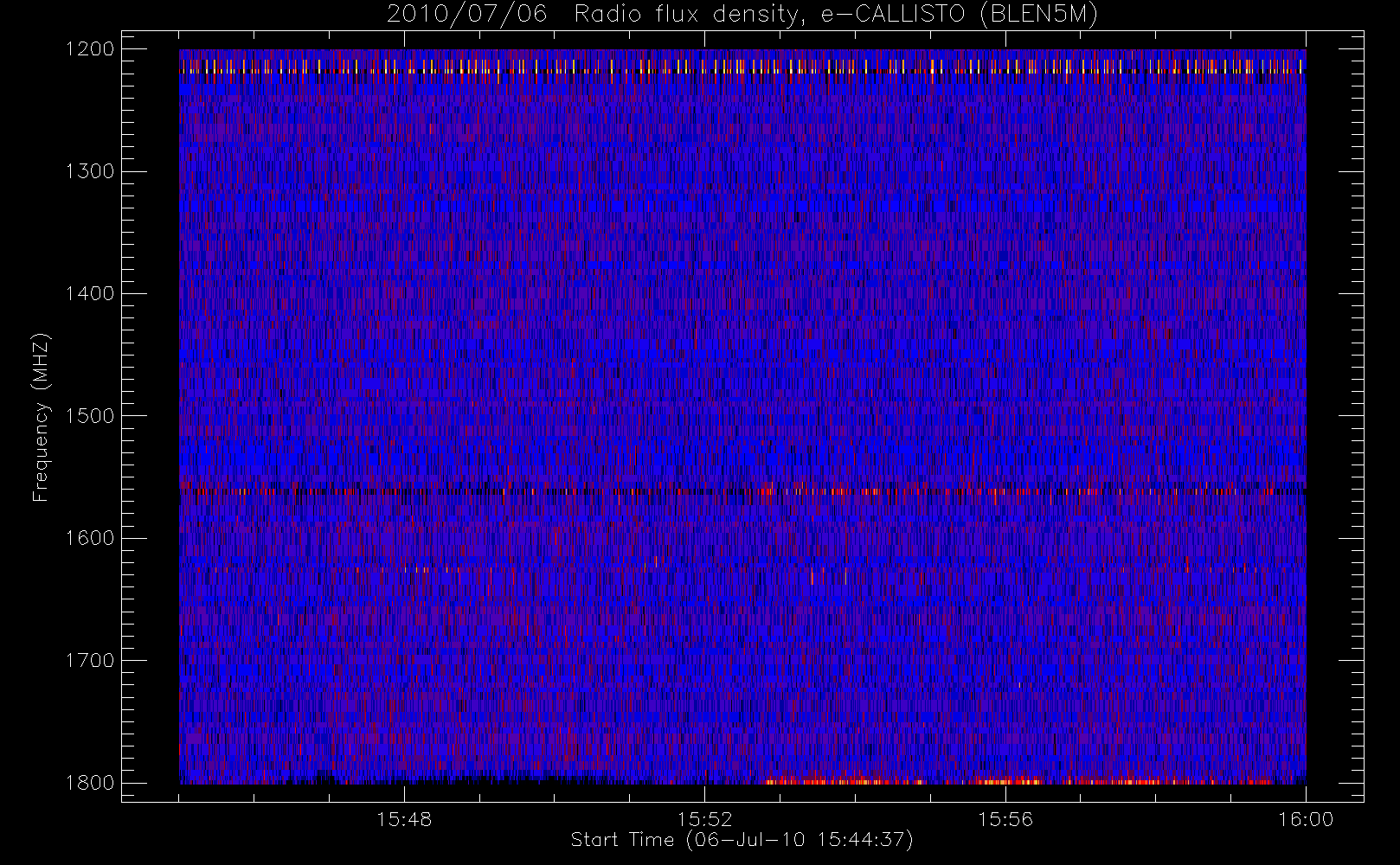Click the 1300 frequency axis label
Screen dimensions: 1400x865
click(90, 171)
